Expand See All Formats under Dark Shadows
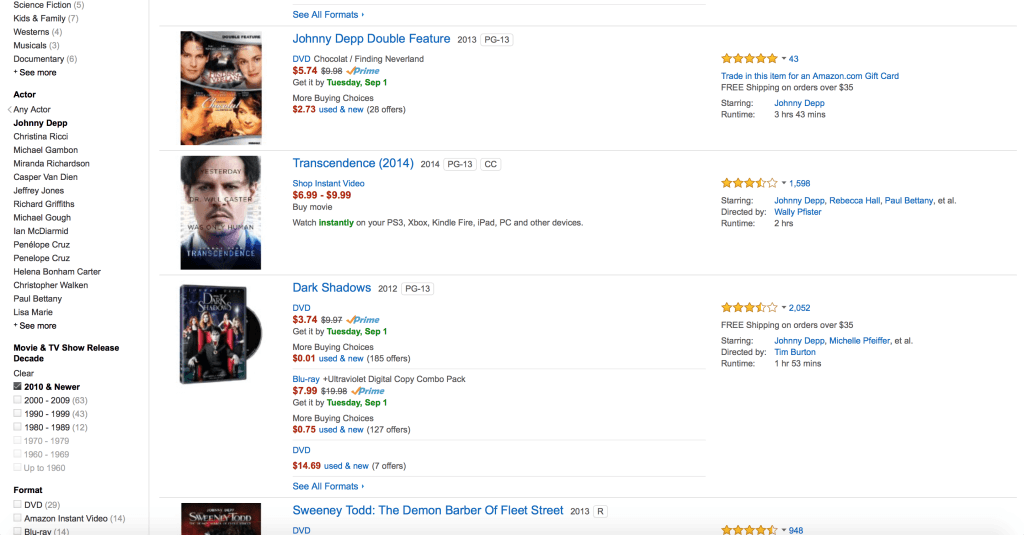Viewport: 1024px width, 535px height. (328, 486)
